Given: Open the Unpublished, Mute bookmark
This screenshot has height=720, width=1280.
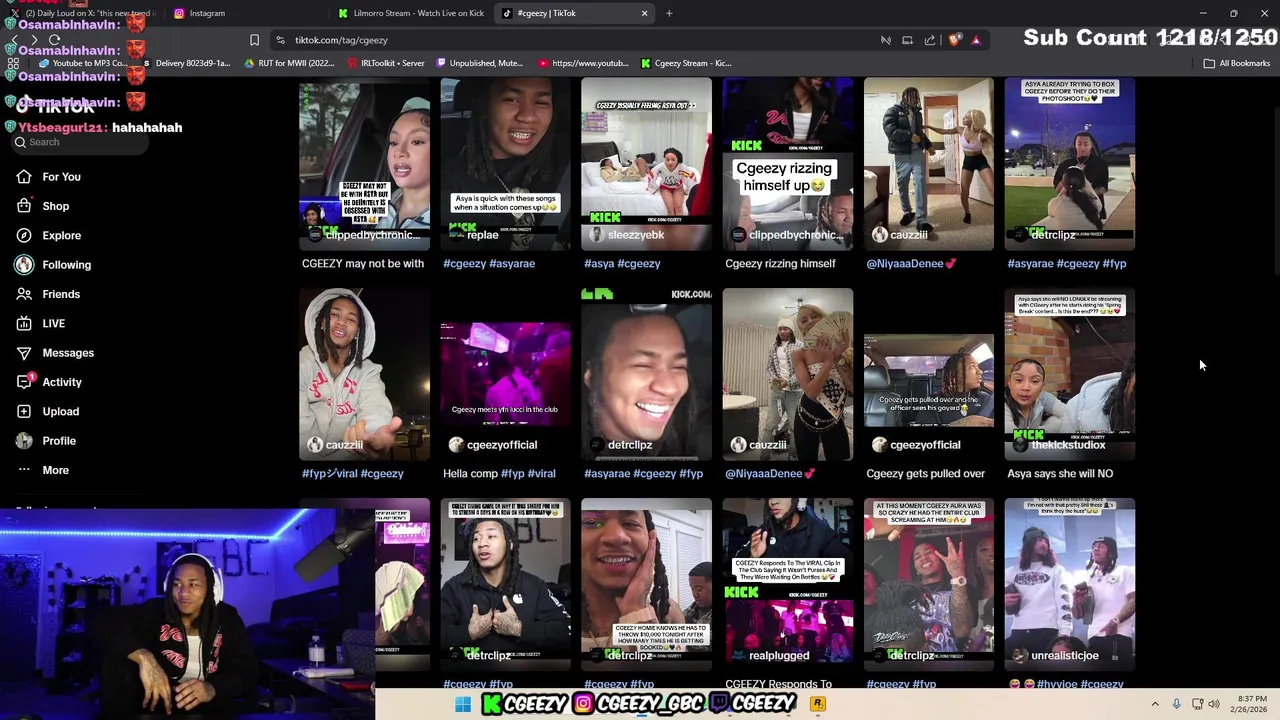Looking at the screenshot, I should click(479, 63).
